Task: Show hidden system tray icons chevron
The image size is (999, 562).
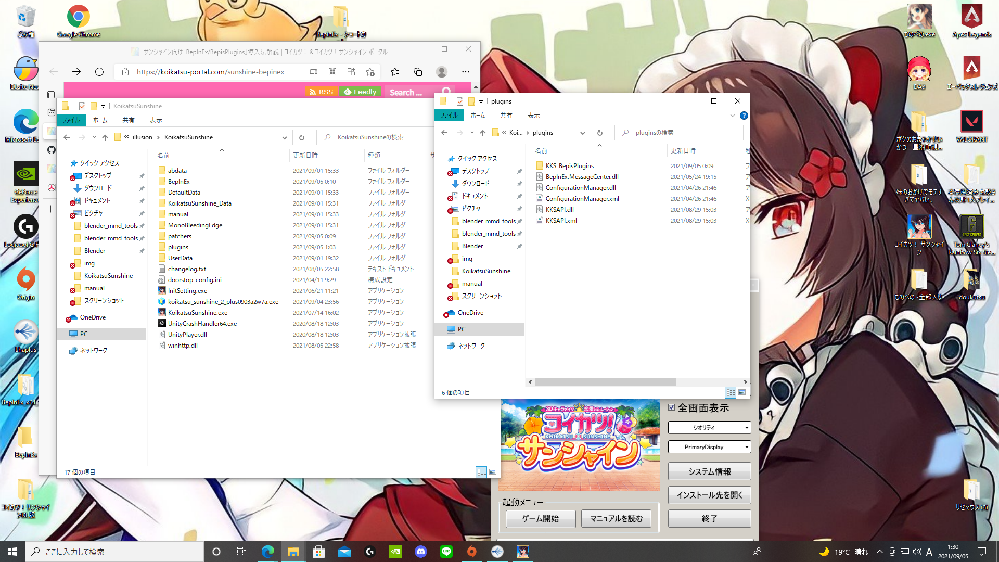Action: [880, 551]
